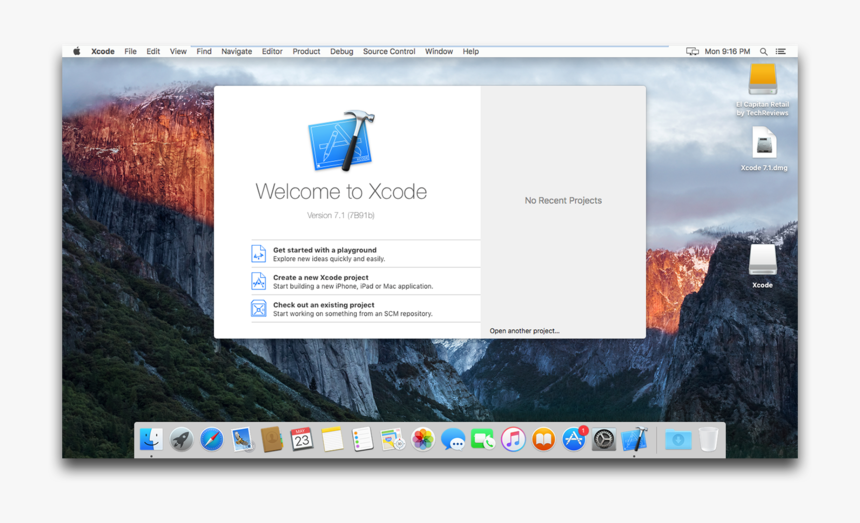Choose Get started with a playground
Viewport: 860px width, 523px height.
click(x=366, y=254)
